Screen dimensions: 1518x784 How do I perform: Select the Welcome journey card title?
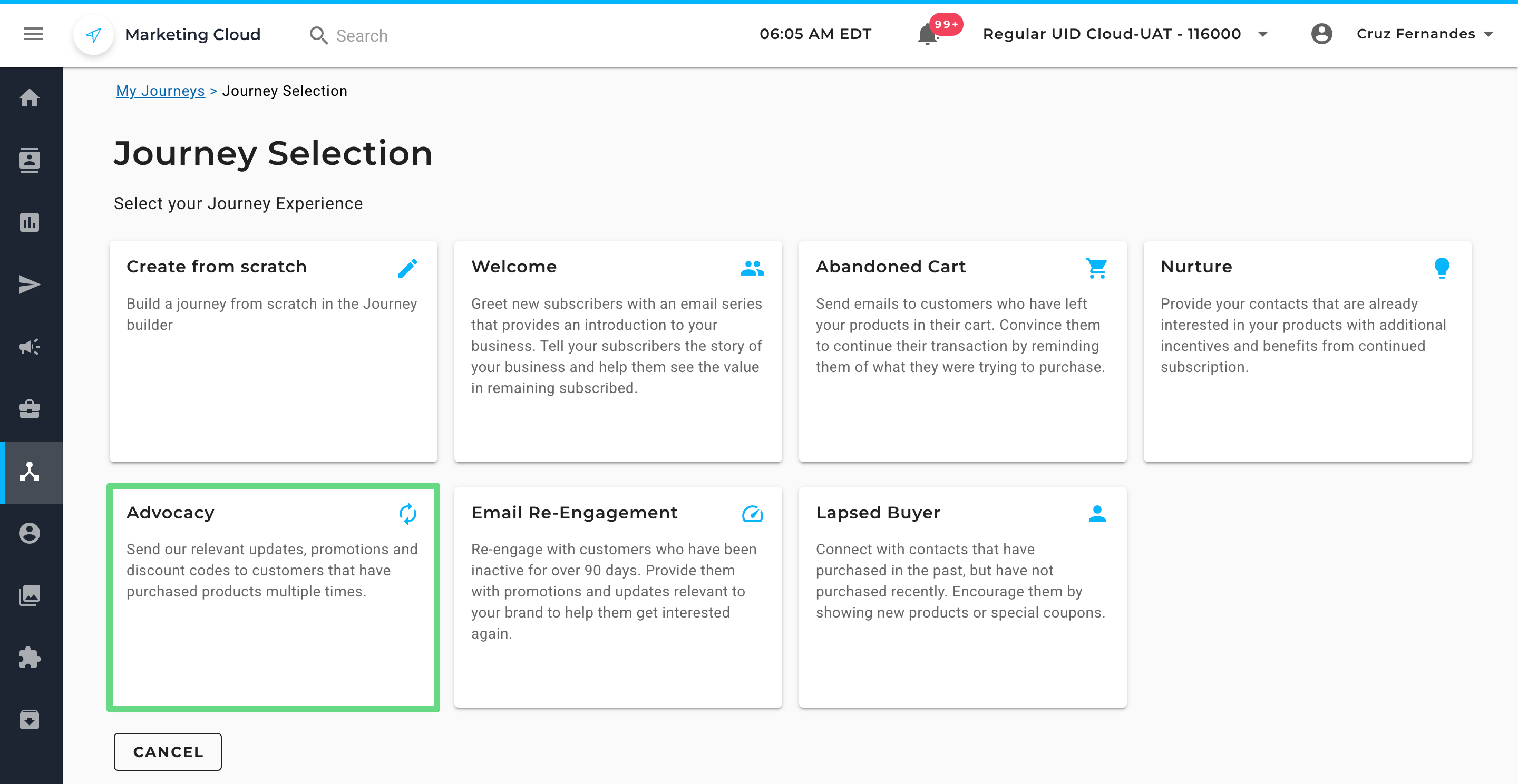click(514, 267)
